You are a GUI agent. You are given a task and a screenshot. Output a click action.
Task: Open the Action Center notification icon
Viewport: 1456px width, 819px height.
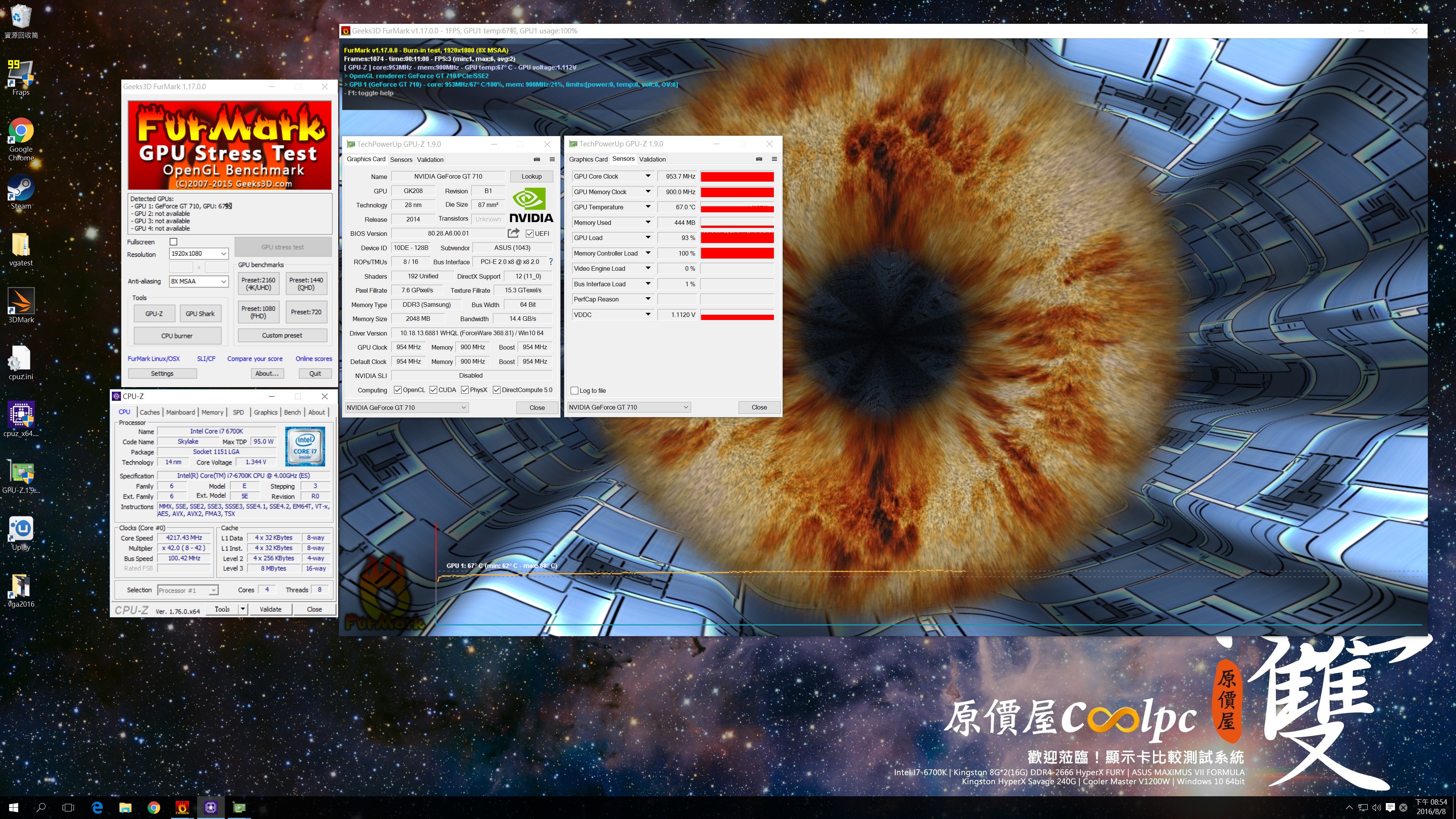[1390, 808]
